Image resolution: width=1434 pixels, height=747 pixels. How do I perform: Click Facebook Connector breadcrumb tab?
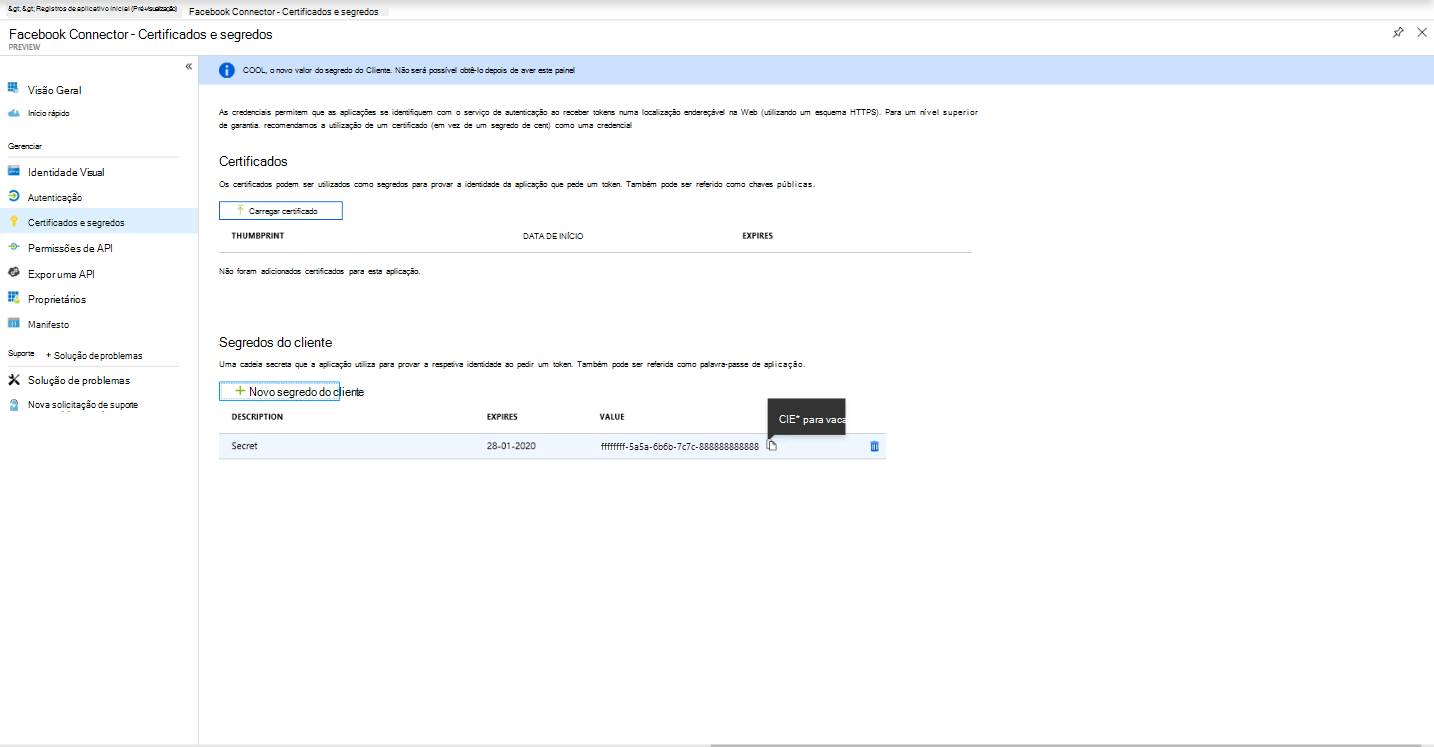click(283, 12)
